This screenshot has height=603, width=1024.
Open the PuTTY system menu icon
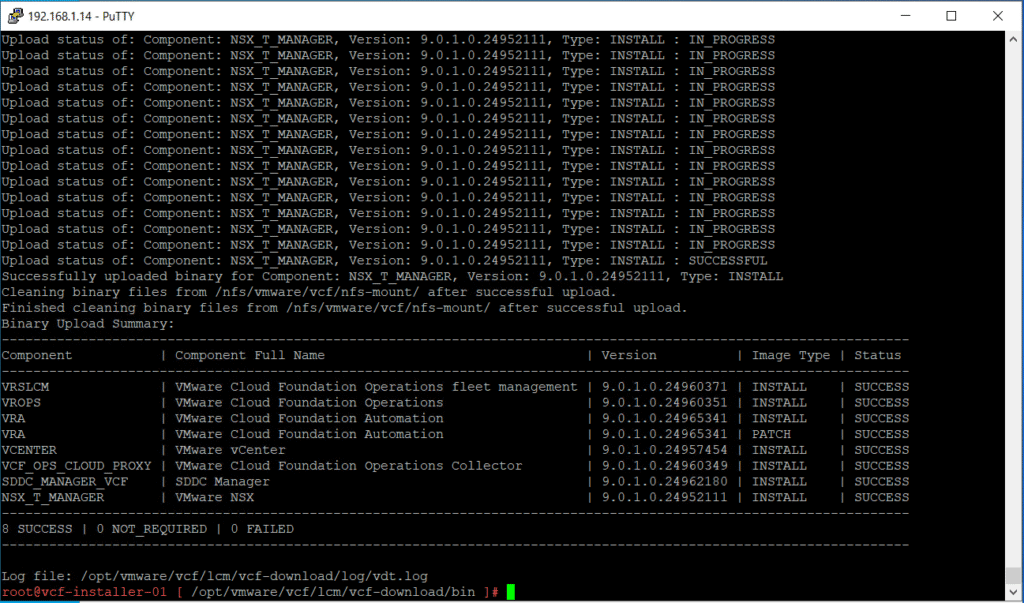[14, 16]
